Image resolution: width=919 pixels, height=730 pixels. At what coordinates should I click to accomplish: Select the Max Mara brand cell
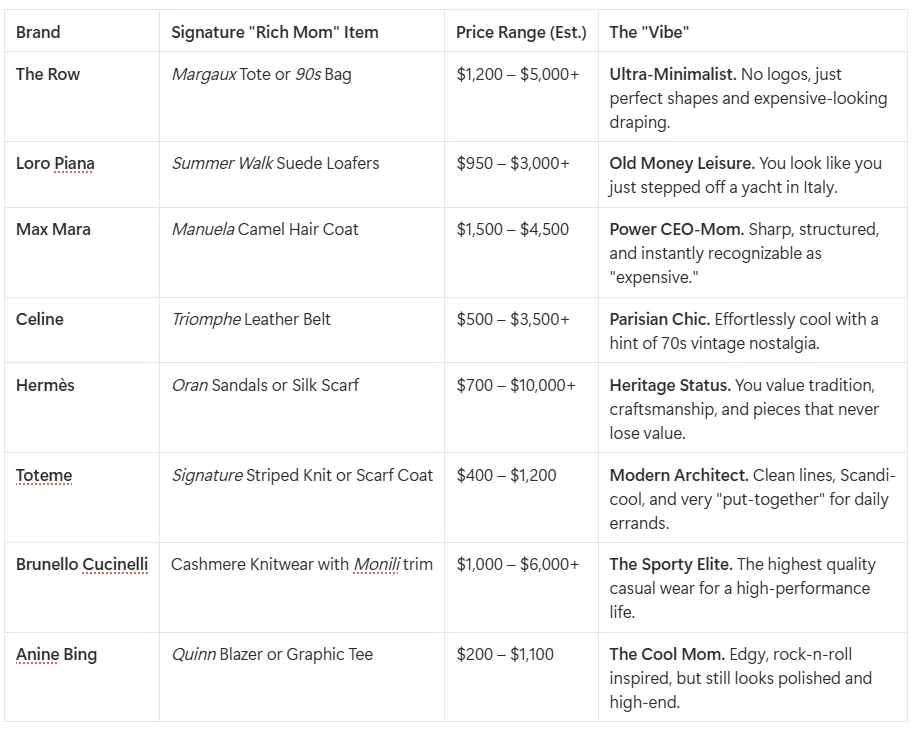tap(53, 229)
